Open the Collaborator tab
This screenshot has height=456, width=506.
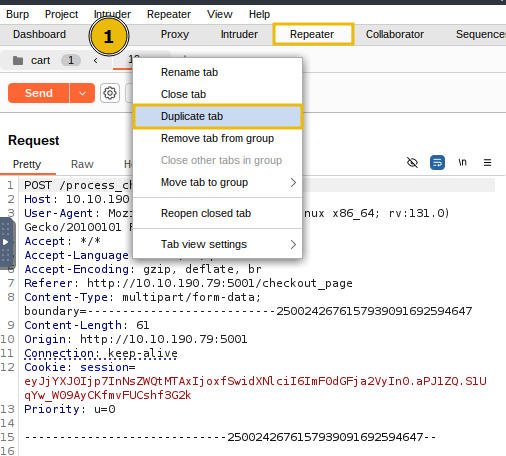[395, 34]
